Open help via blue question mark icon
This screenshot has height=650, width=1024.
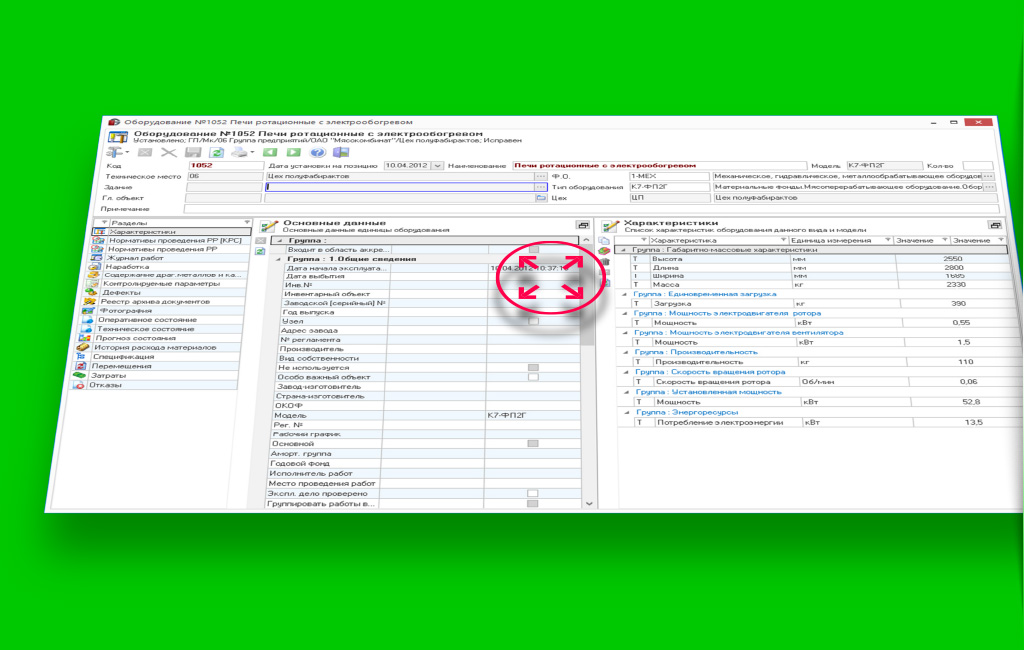317,152
